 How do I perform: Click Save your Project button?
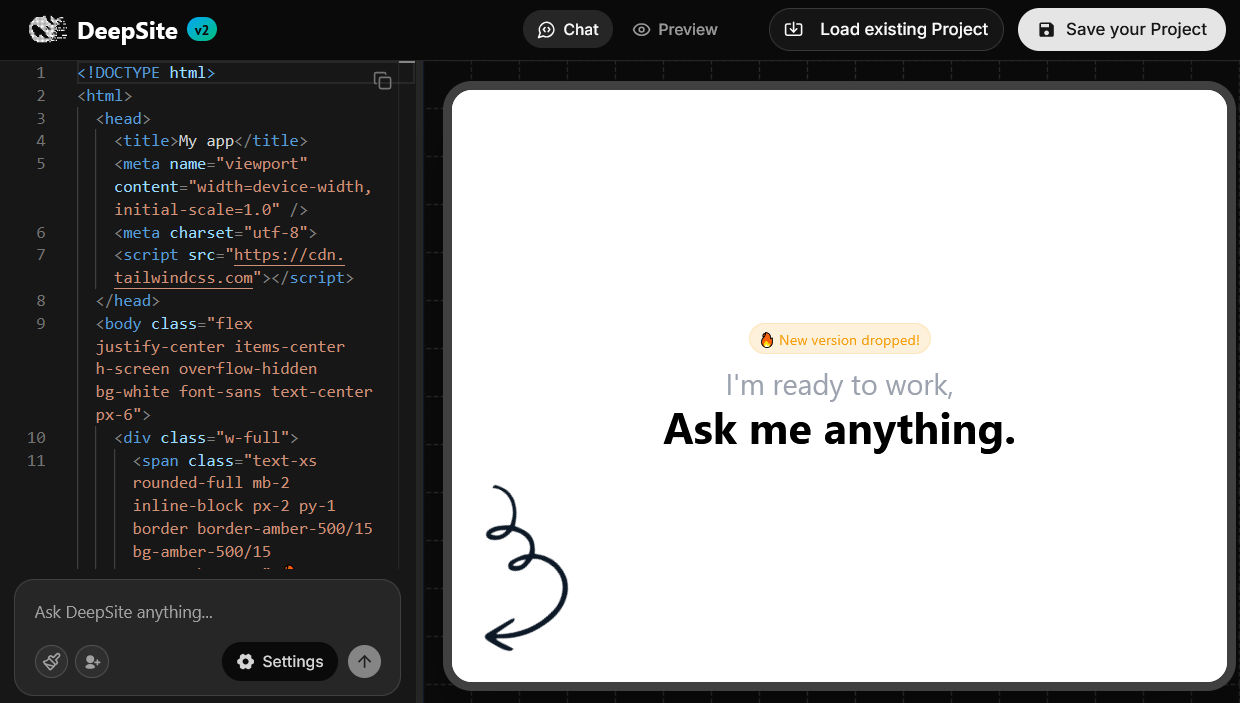coord(1122,29)
